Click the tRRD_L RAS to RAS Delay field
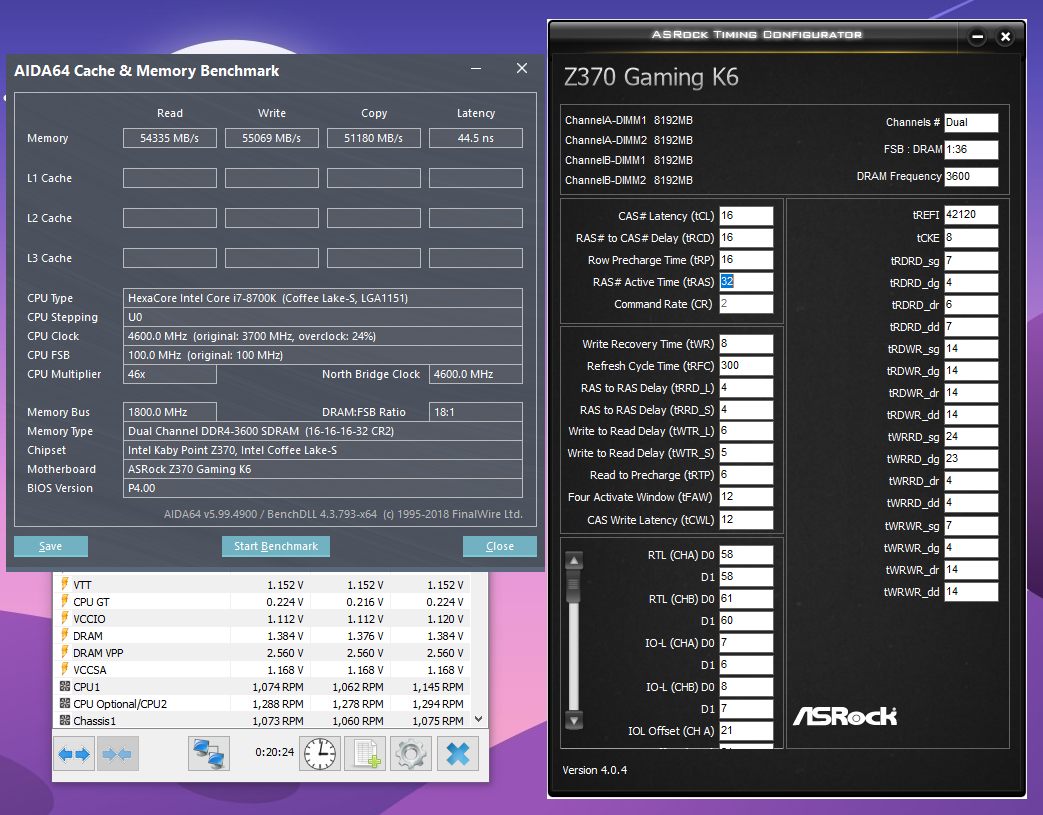 [x=746, y=388]
